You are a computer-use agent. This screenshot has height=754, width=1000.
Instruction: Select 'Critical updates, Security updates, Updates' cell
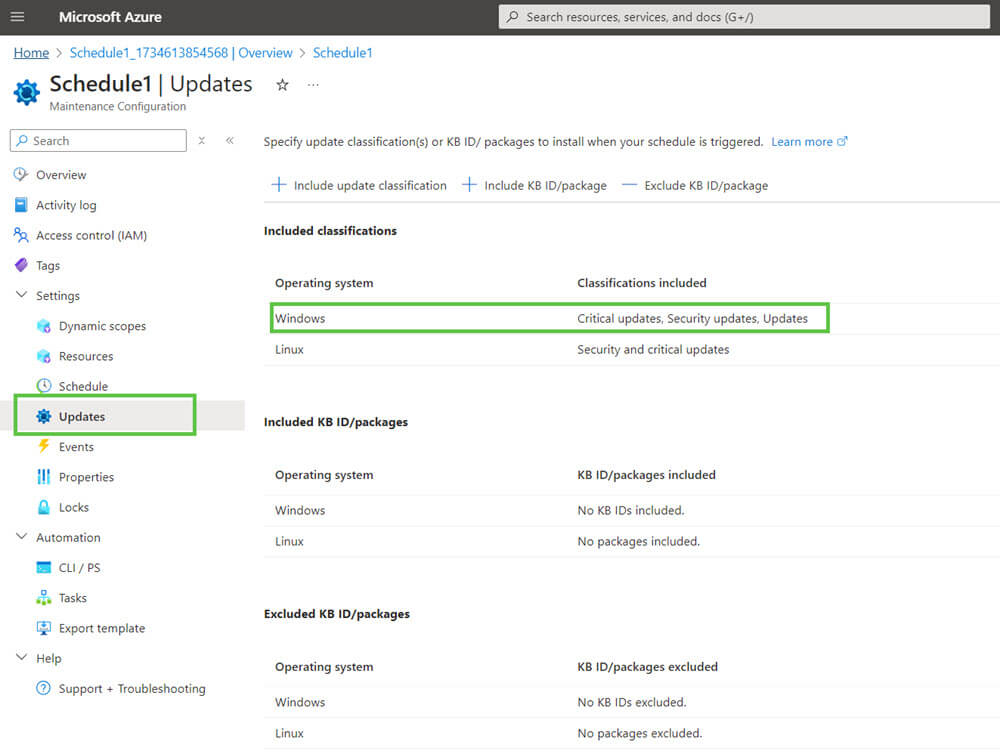pos(692,318)
